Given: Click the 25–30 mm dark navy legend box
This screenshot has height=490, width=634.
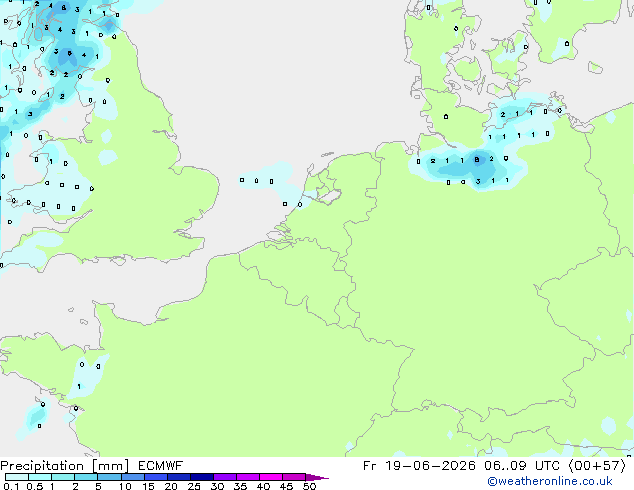Looking at the screenshot, I should 202,477.
